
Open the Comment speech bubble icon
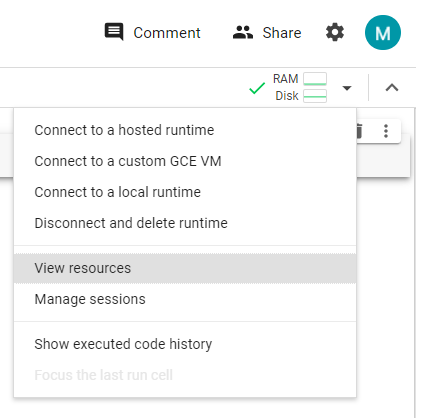coord(114,32)
